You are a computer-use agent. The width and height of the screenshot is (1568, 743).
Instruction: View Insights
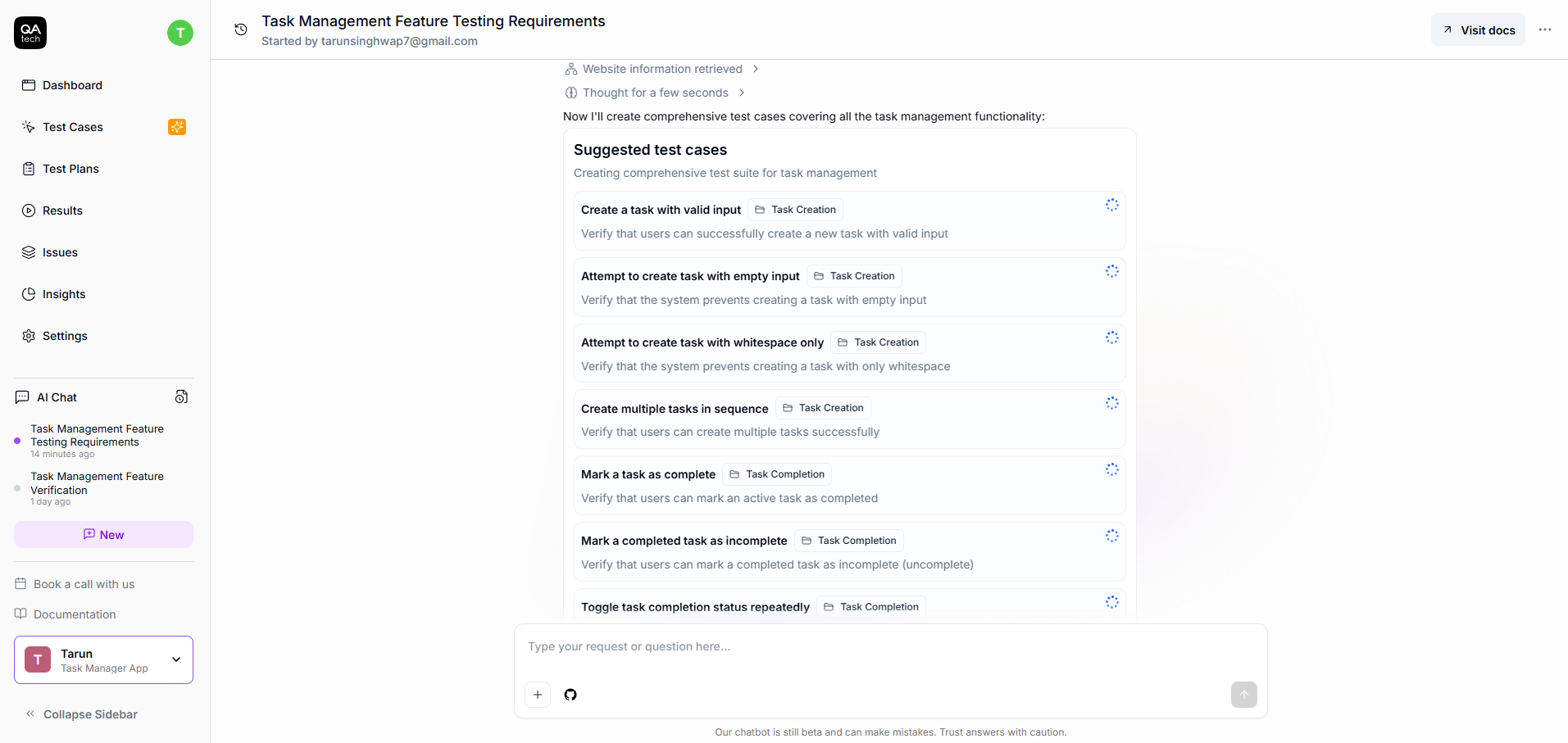click(x=103, y=294)
